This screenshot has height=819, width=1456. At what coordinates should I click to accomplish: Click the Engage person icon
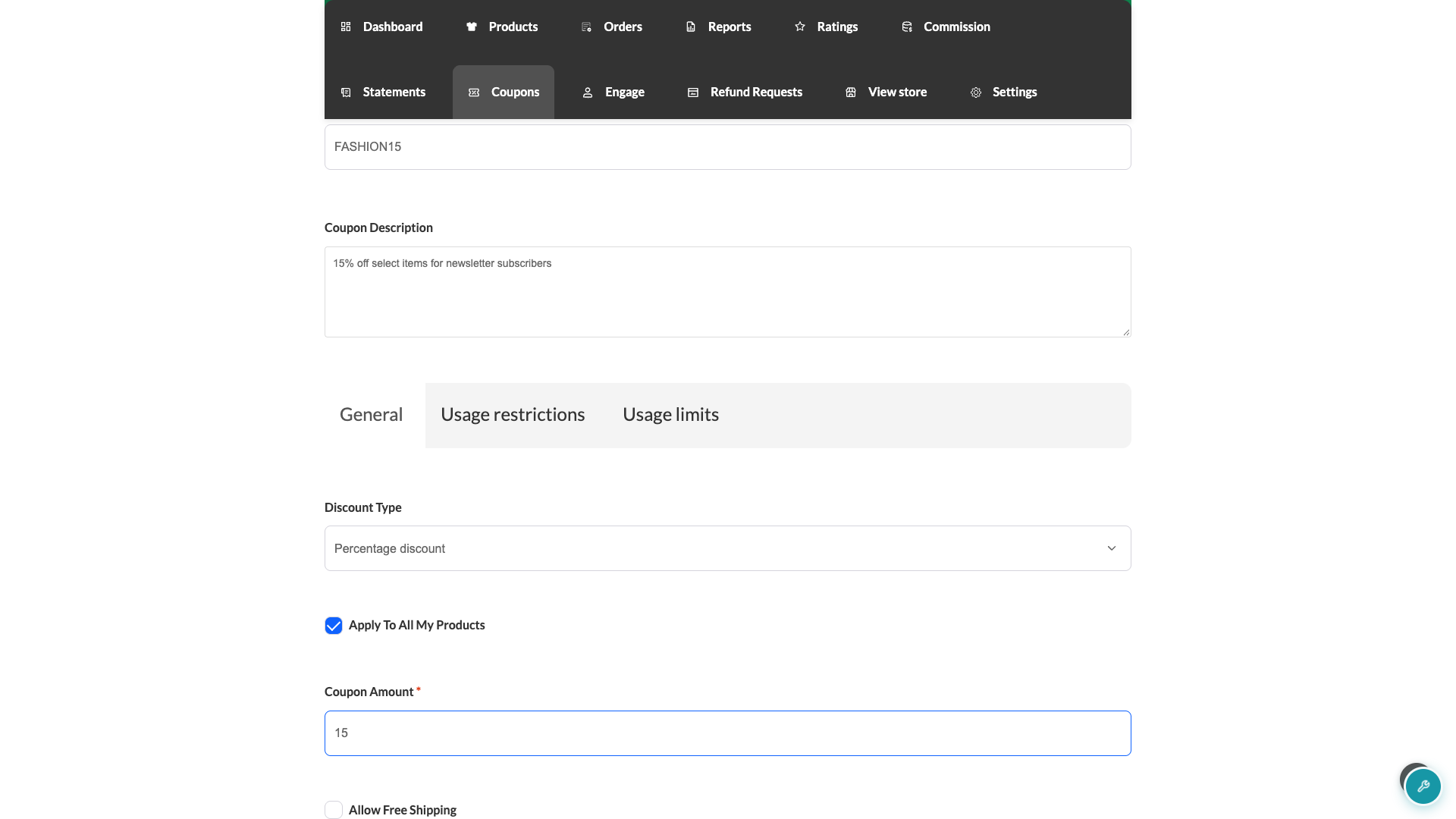point(588,92)
